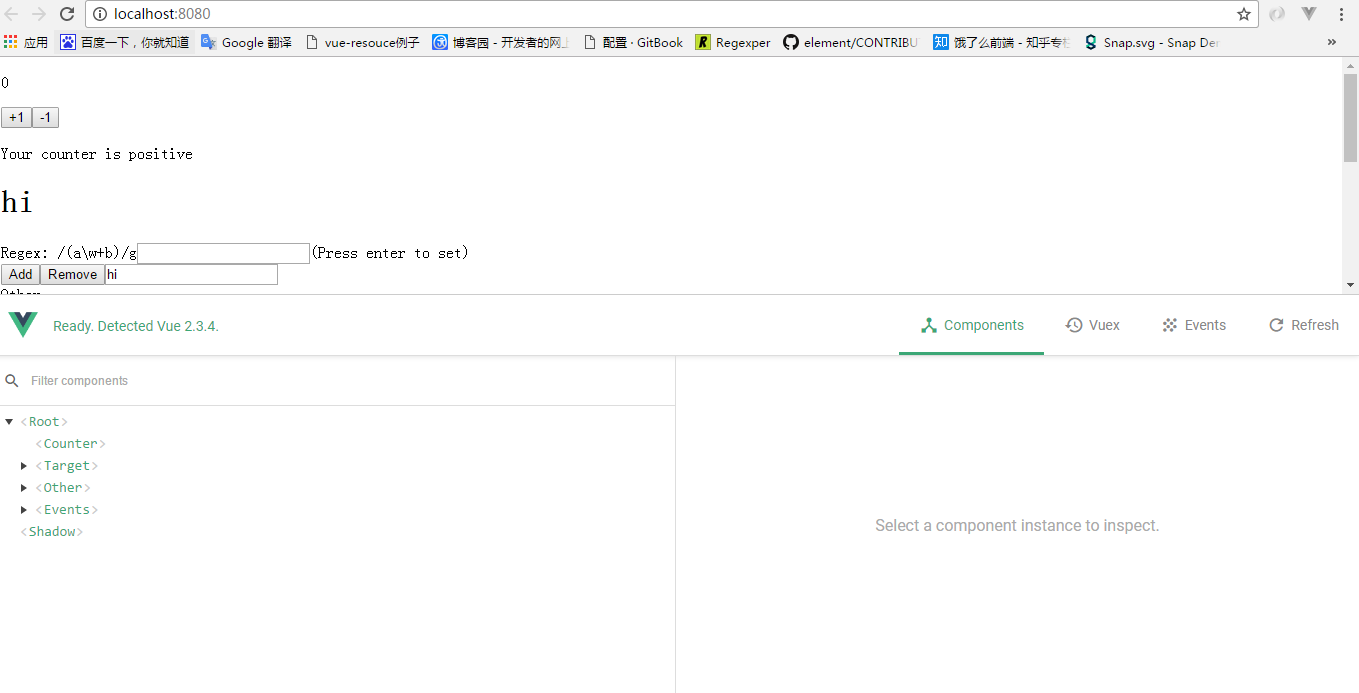
Task: Open the vue-resouce example bookmark
Action: (363, 42)
